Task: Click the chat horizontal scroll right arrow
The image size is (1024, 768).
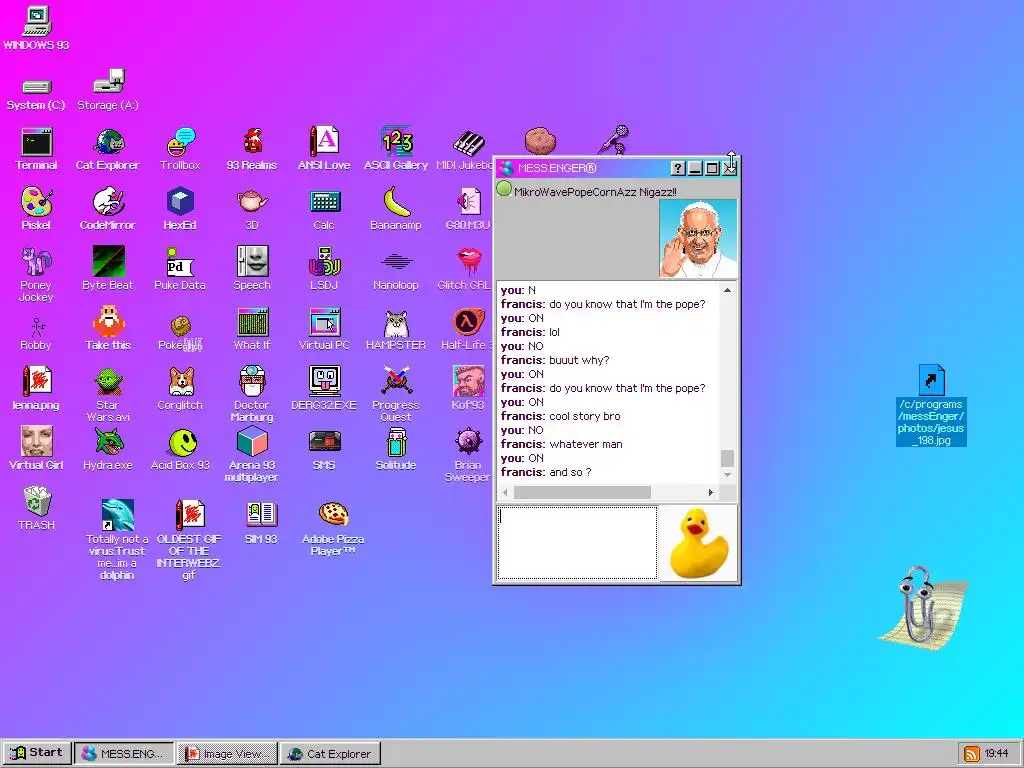Action: [711, 492]
